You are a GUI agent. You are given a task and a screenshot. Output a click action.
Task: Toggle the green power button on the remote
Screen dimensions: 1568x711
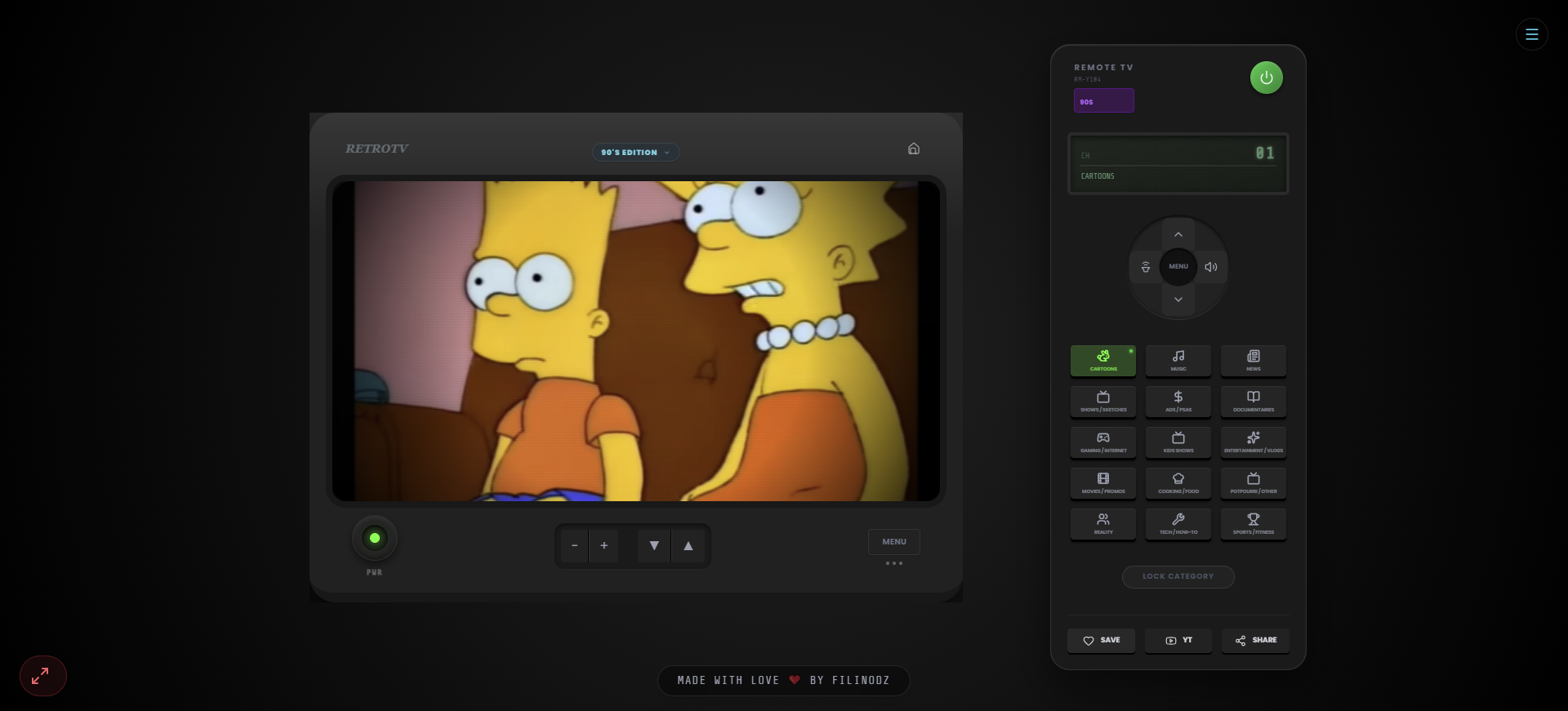pyautogui.click(x=1266, y=78)
